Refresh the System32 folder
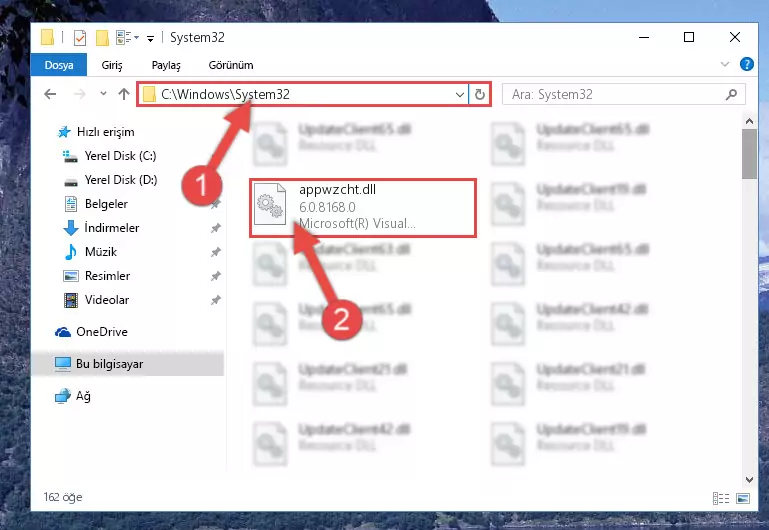 click(x=480, y=94)
